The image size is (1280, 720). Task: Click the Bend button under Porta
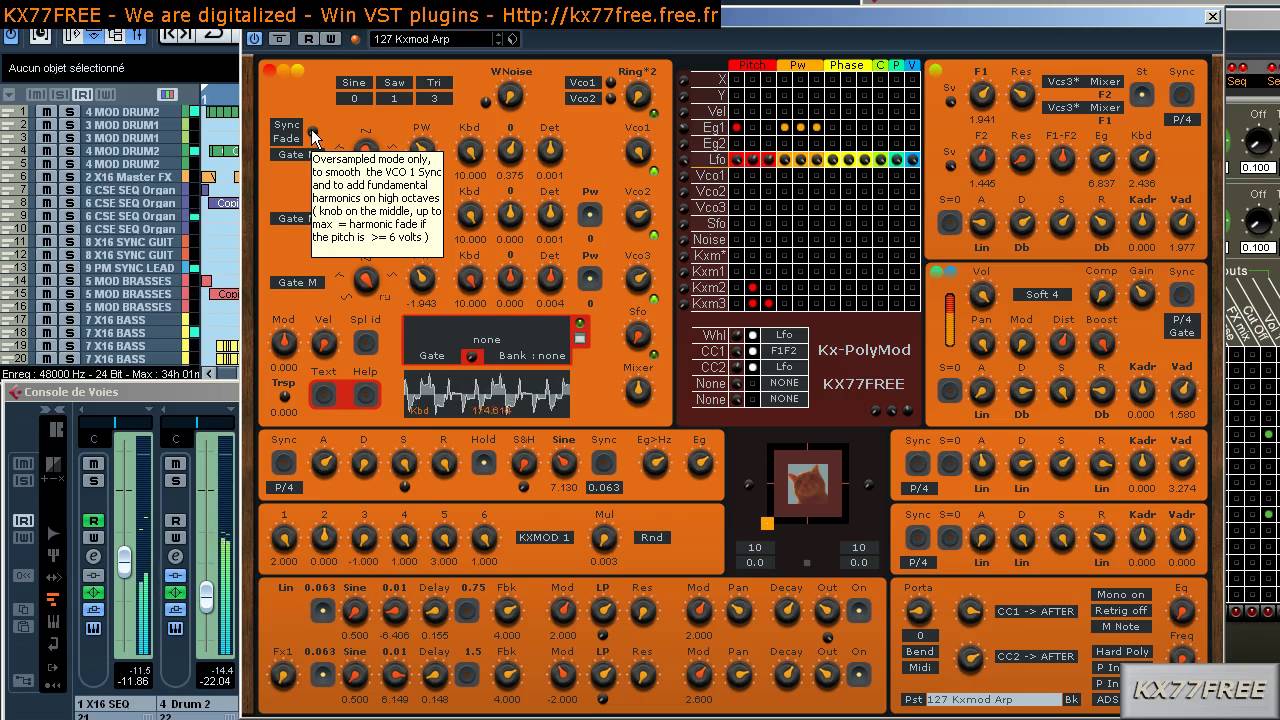(920, 652)
